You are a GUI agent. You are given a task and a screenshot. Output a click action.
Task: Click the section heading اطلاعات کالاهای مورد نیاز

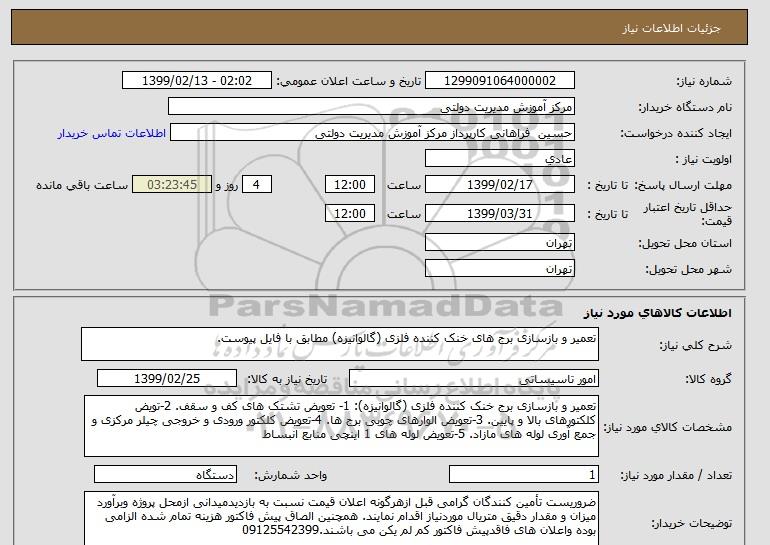(x=657, y=312)
